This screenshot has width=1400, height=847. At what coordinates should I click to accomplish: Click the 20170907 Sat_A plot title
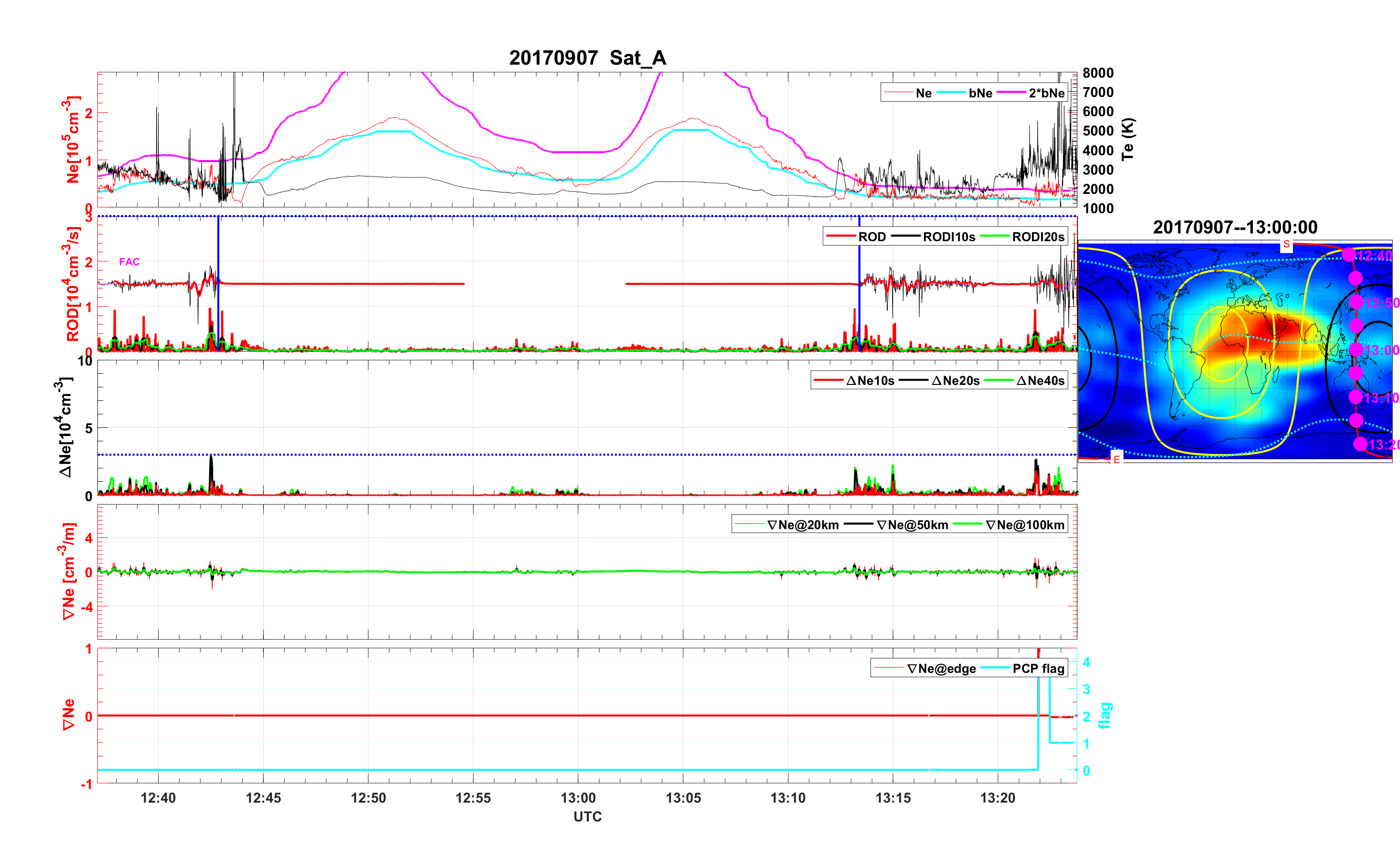coord(587,58)
